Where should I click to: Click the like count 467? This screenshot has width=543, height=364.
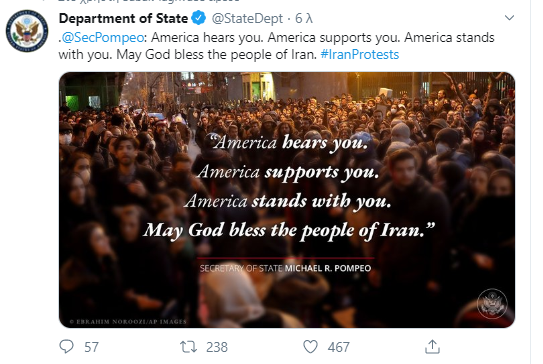pos(339,347)
